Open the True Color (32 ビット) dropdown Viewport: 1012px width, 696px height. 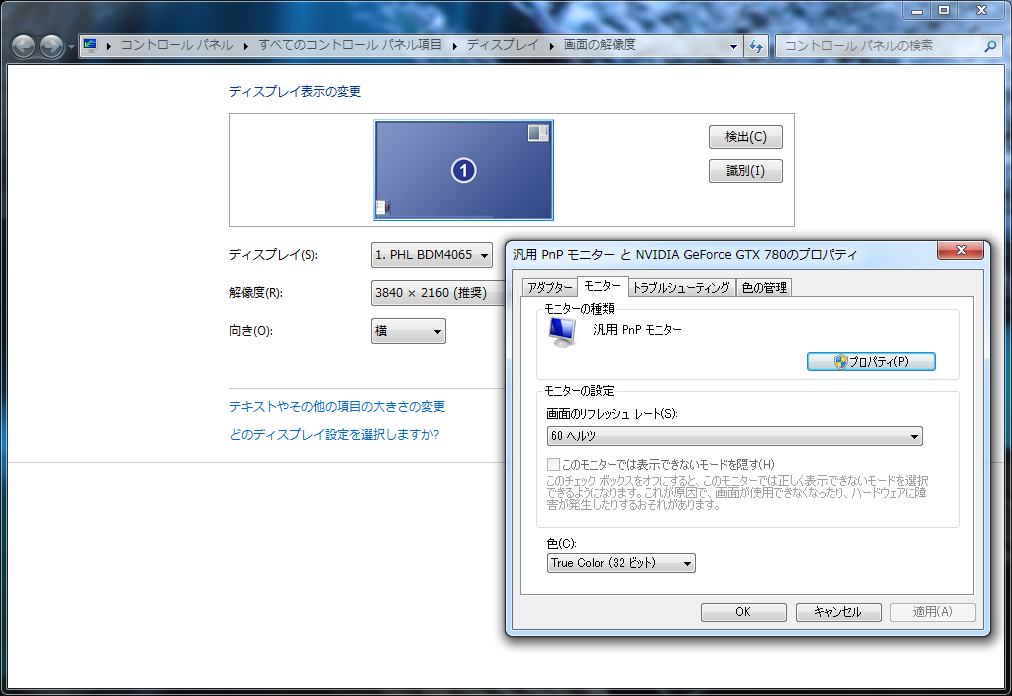tap(621, 563)
